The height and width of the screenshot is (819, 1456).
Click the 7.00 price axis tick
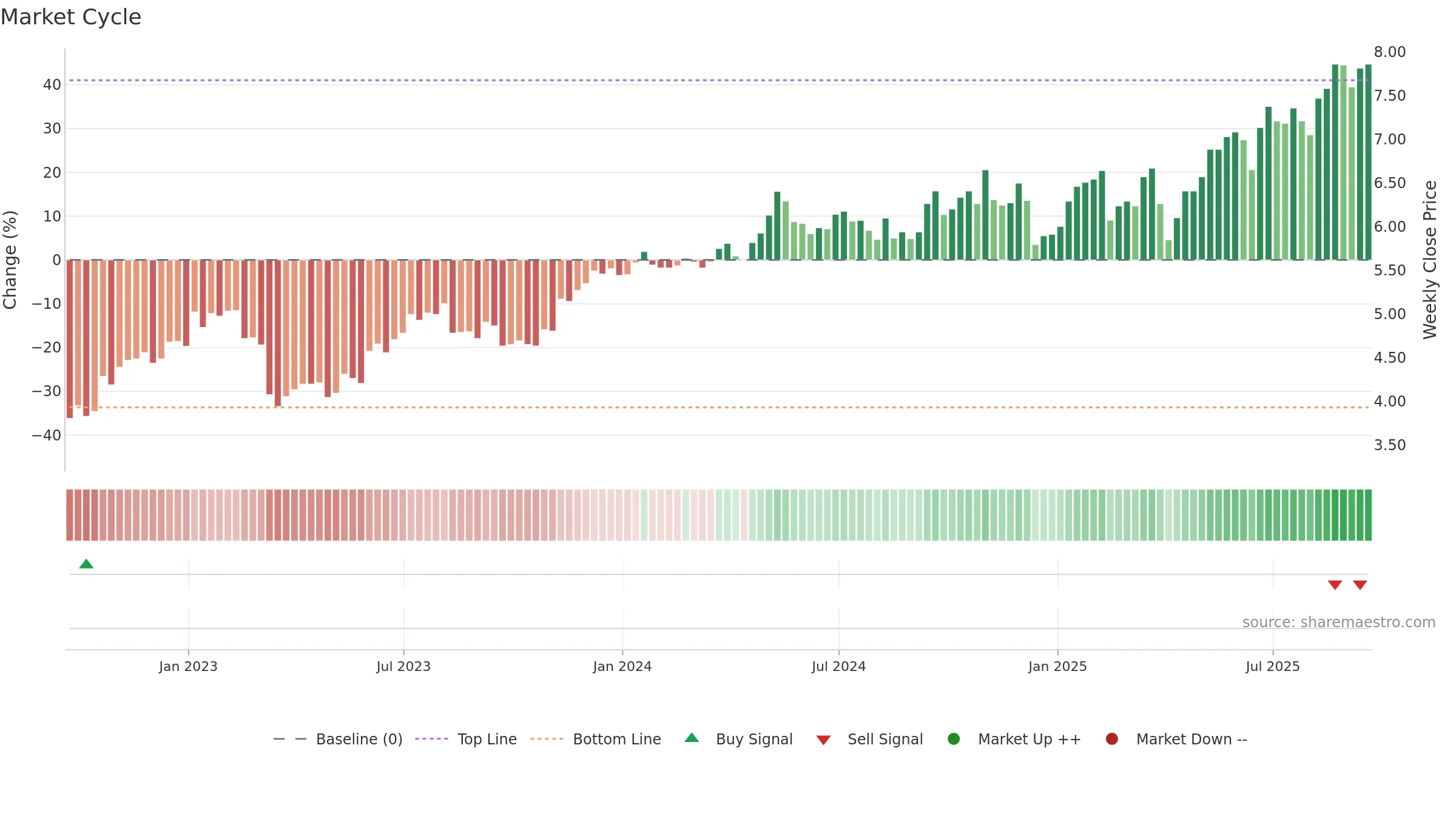click(1390, 140)
